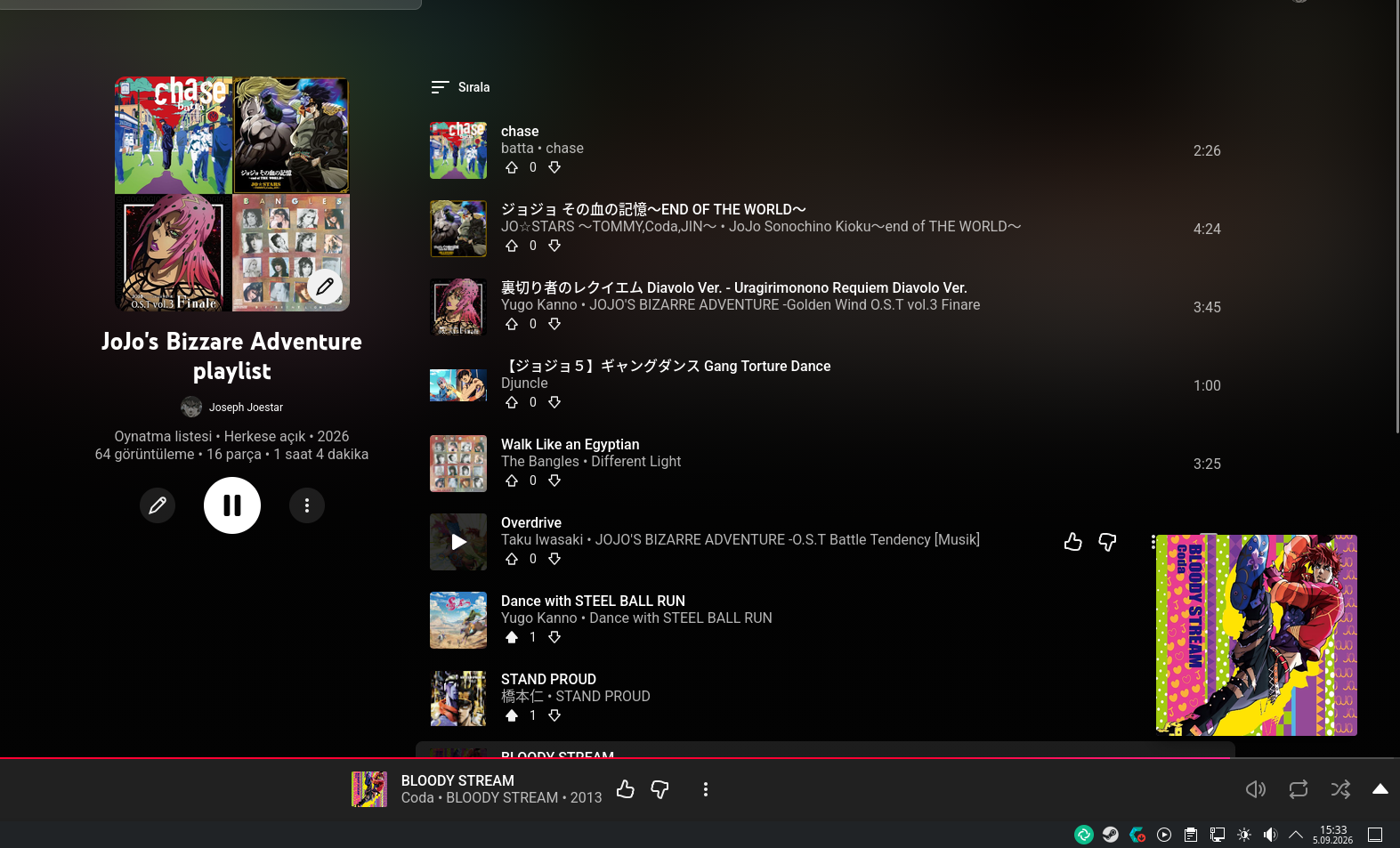1400x848 pixels.
Task: Open the Overdrive row's three-dot menu
Action: click(1153, 542)
